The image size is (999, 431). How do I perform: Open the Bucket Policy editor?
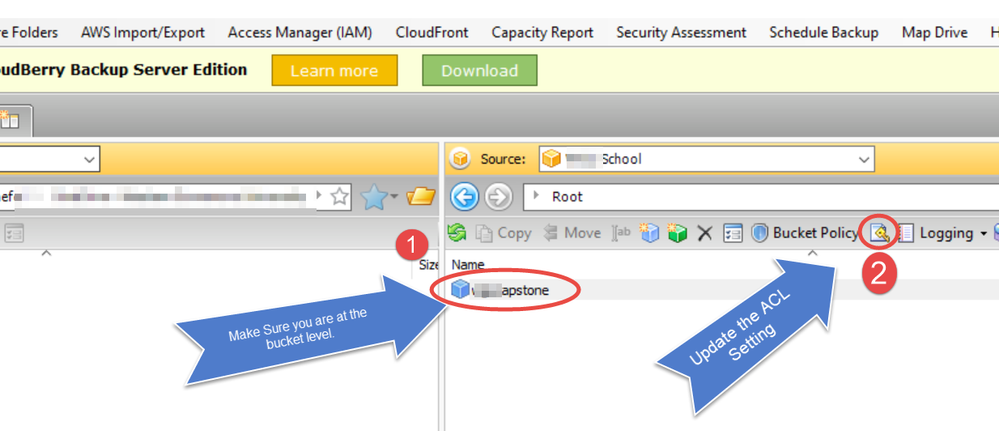click(805, 233)
